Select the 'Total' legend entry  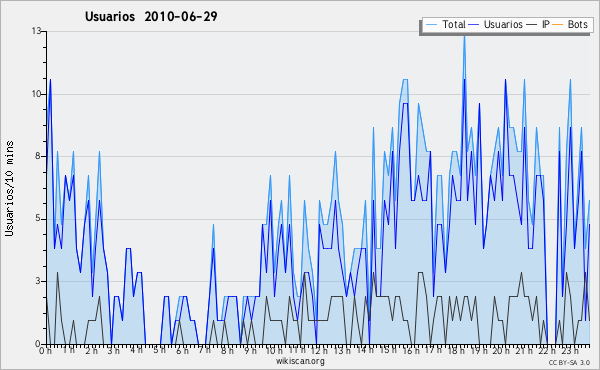(x=454, y=24)
